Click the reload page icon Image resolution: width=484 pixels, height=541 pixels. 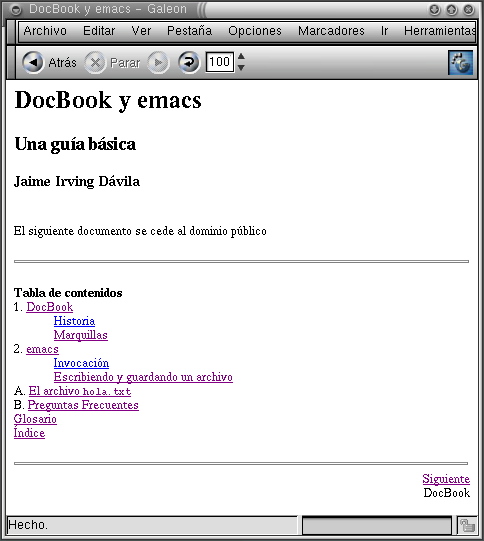coord(189,62)
